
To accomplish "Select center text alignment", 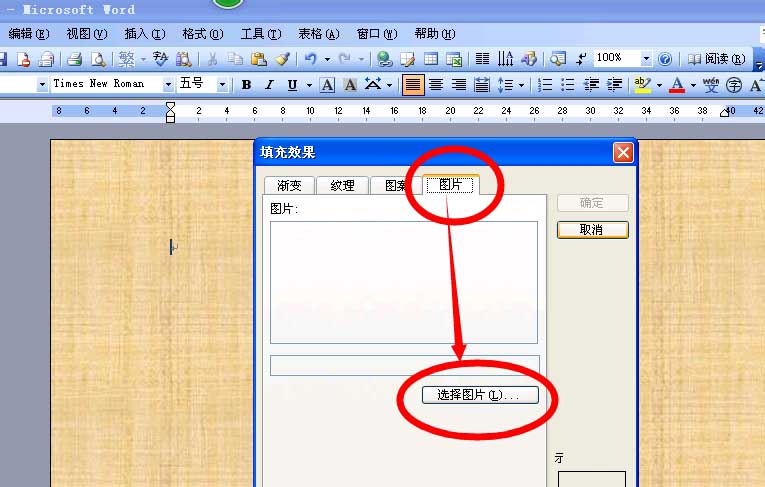I will point(436,85).
